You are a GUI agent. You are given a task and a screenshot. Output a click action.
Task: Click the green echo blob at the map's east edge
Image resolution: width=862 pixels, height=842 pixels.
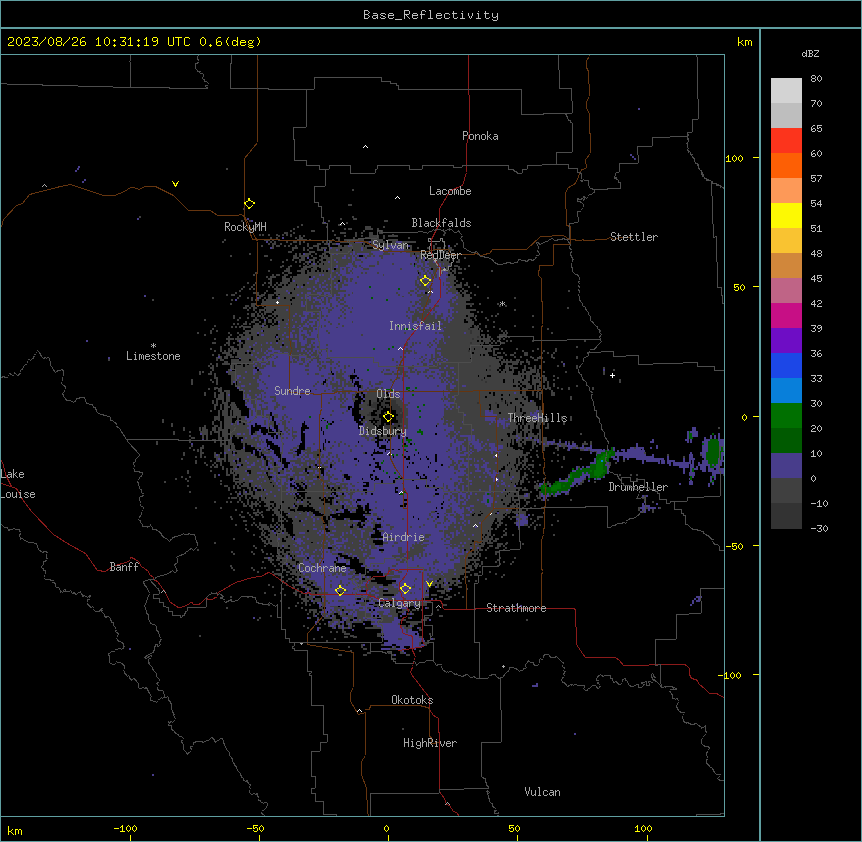(712, 452)
